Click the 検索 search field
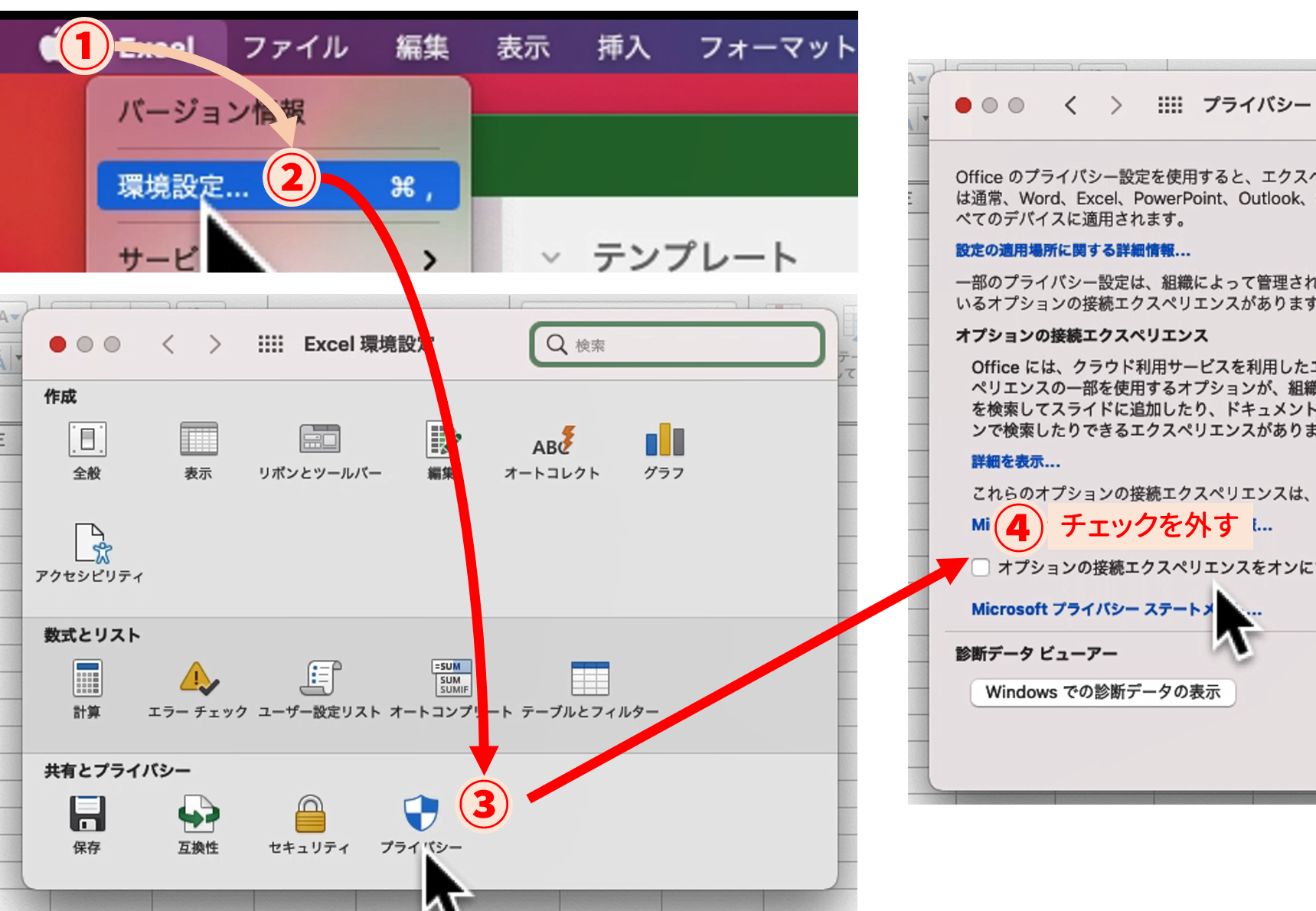Viewport: 1316px width, 911px height. tap(677, 344)
